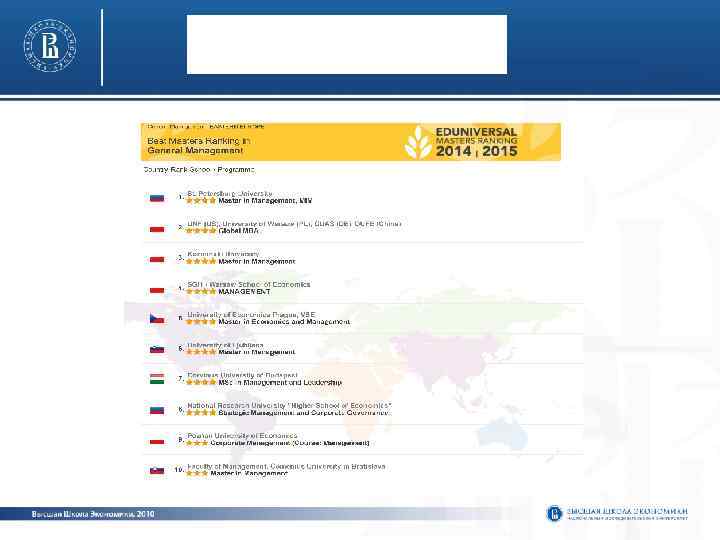Click the flag beside St. Petersburg University
The width and height of the screenshot is (720, 540).
(157, 198)
